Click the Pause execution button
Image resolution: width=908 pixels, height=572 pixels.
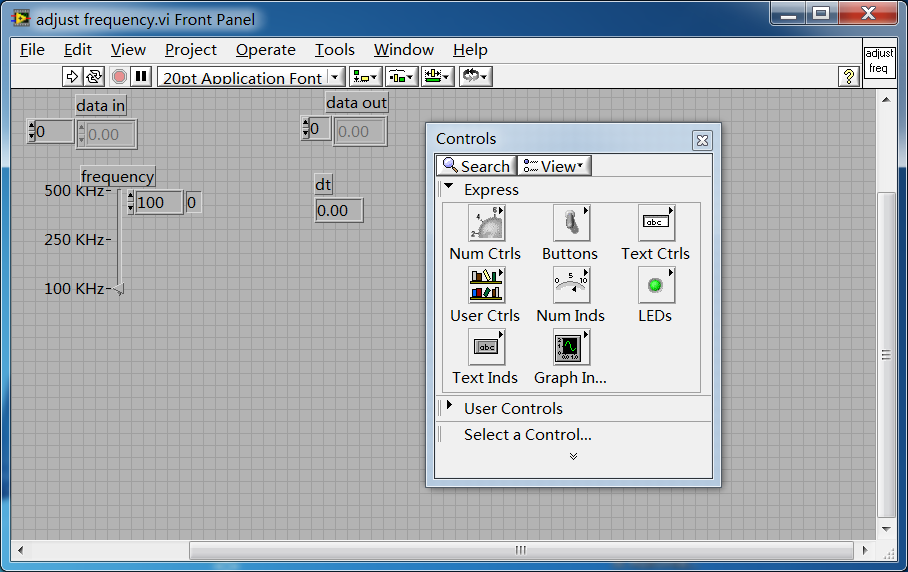pos(141,76)
